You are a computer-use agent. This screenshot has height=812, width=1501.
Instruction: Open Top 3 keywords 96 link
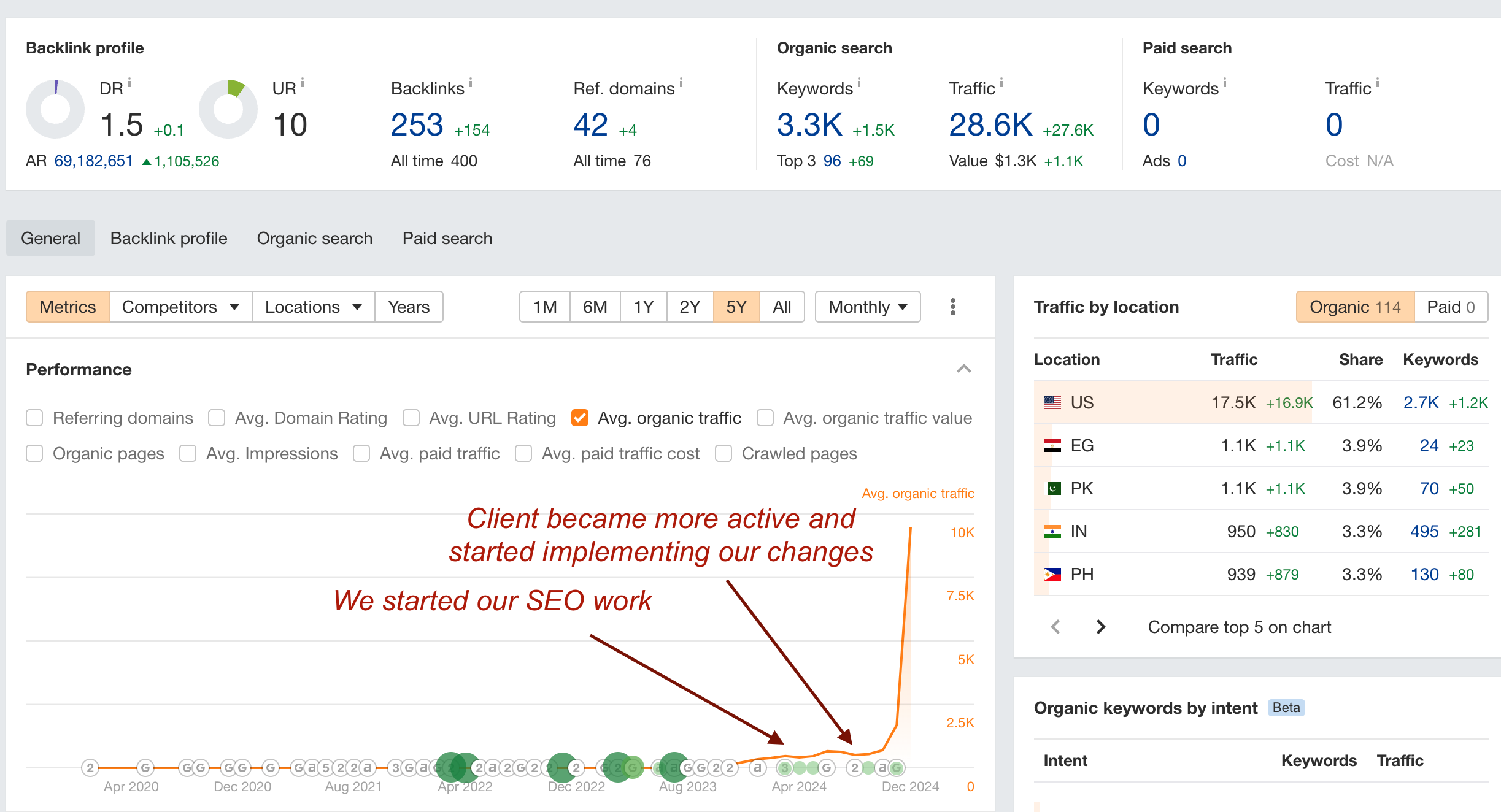point(832,161)
